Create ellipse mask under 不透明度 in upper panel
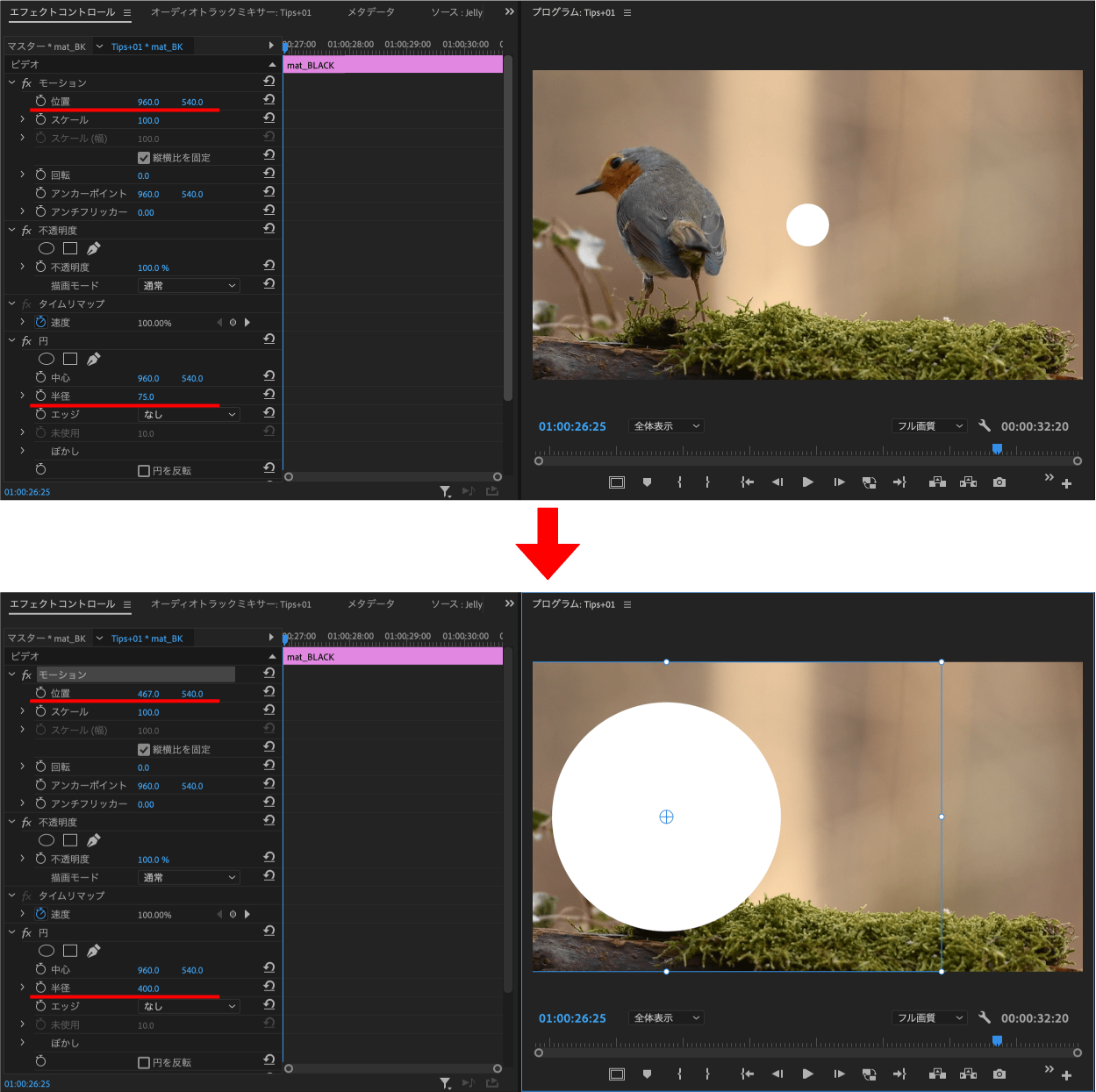The image size is (1096, 1092). pyautogui.click(x=47, y=248)
